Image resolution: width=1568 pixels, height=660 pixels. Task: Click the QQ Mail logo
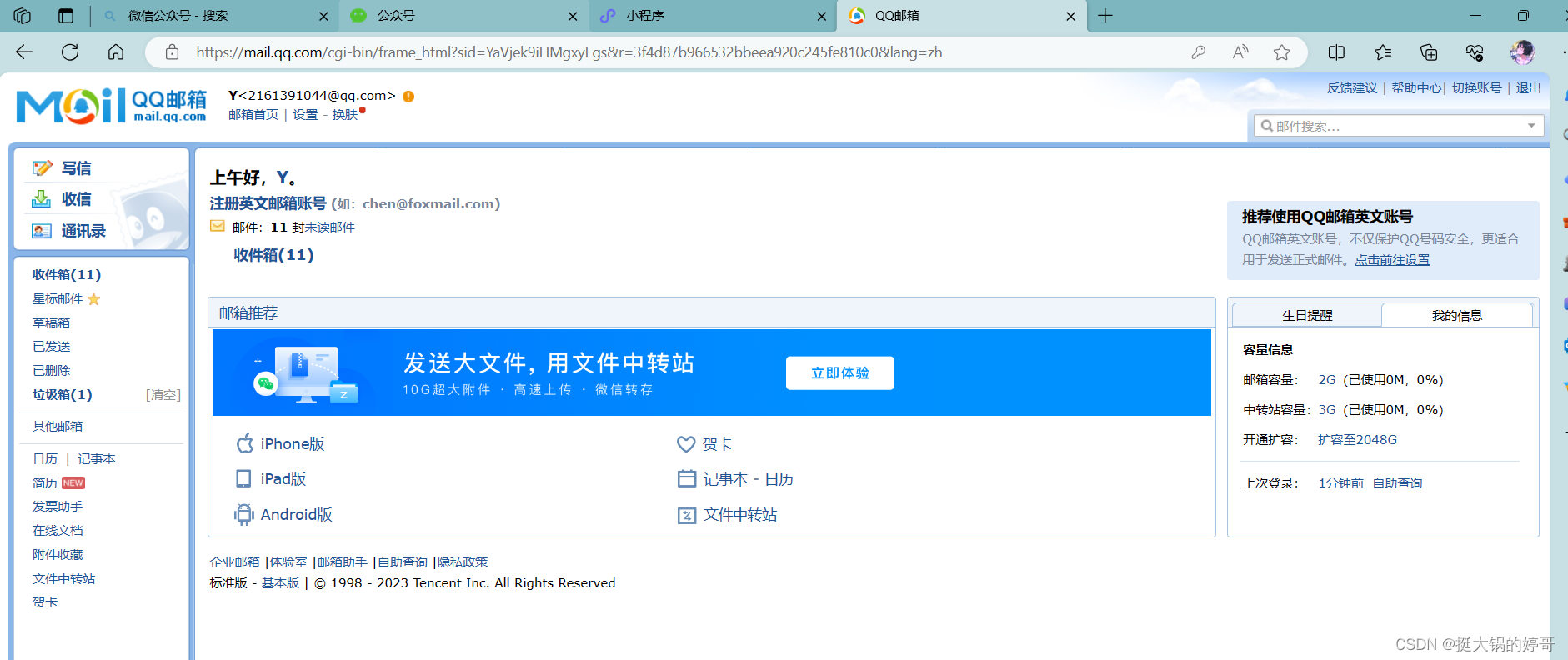pos(112,107)
